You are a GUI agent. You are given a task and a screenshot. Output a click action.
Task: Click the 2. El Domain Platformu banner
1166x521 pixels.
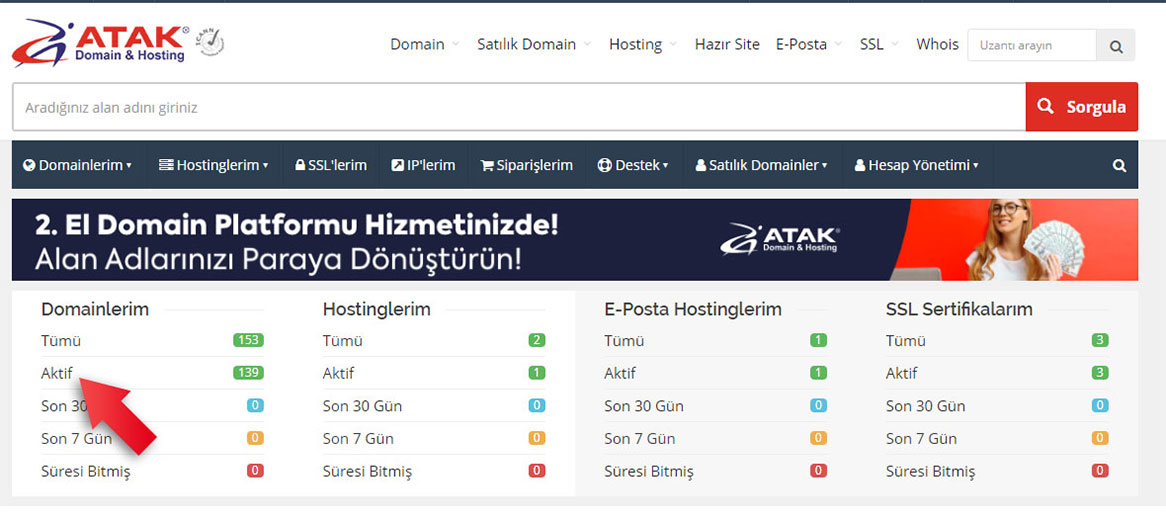coord(575,239)
